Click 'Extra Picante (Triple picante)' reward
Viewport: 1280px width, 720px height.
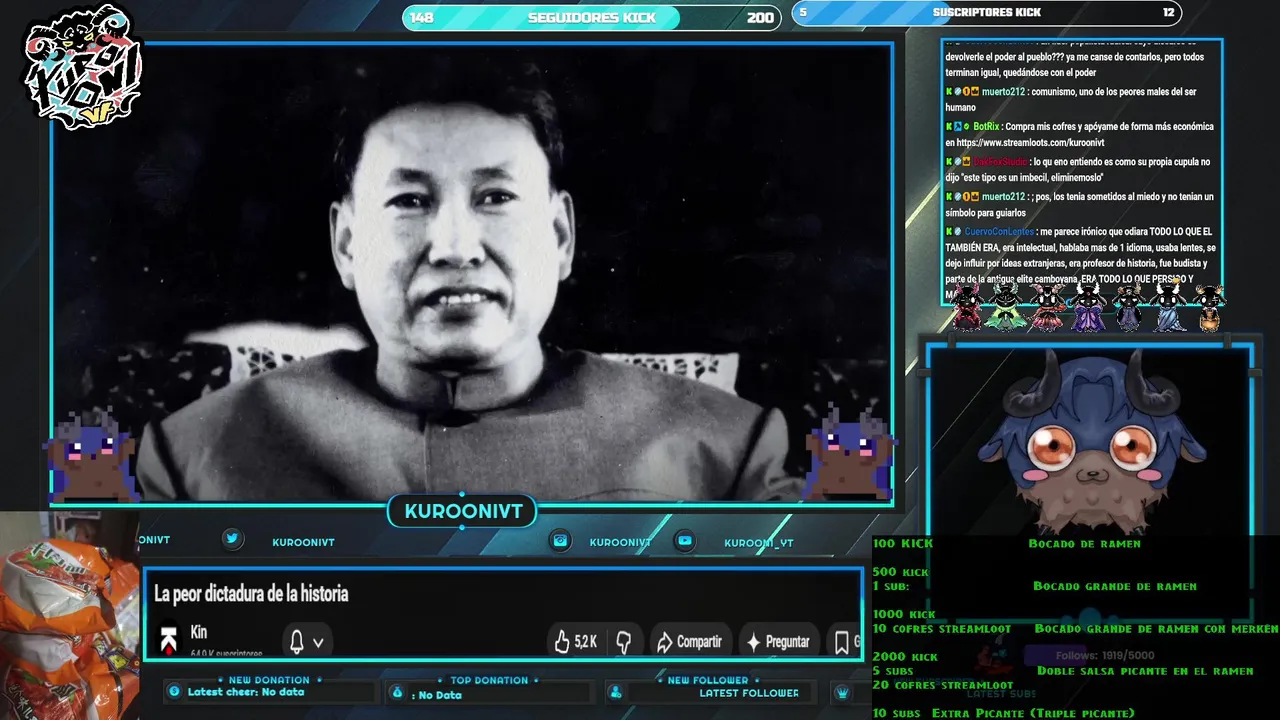coord(1033,713)
